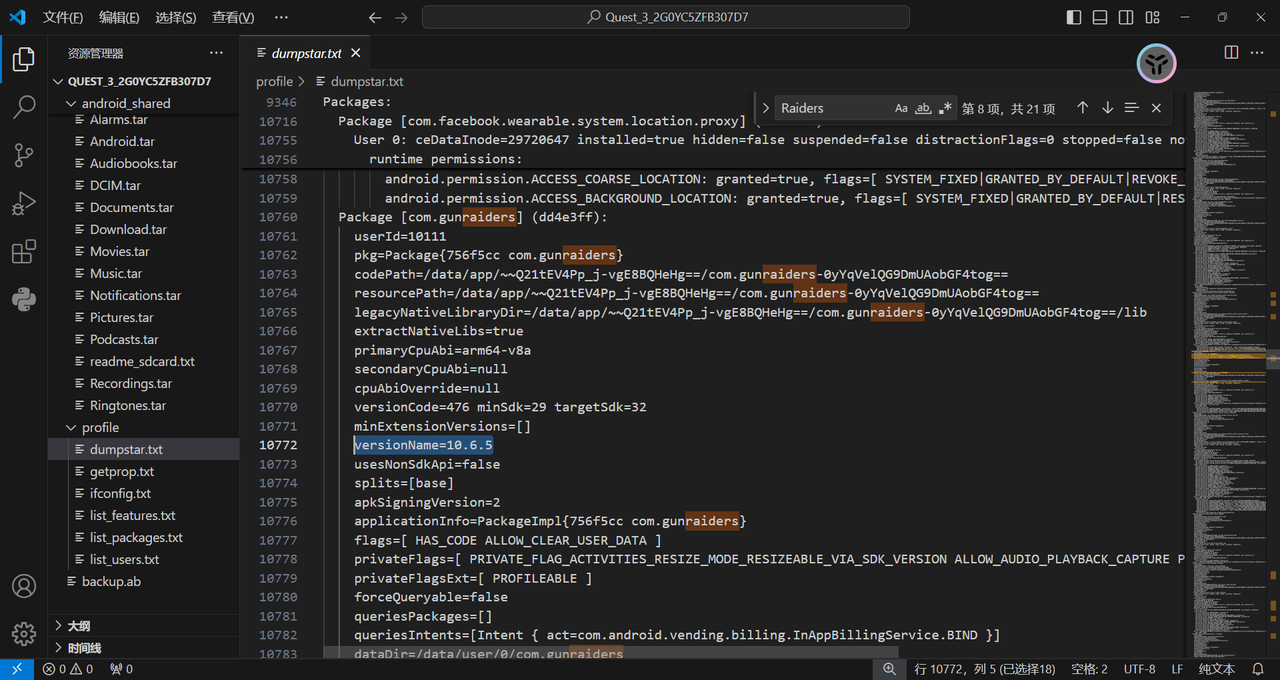Close the find widget

click(1156, 108)
